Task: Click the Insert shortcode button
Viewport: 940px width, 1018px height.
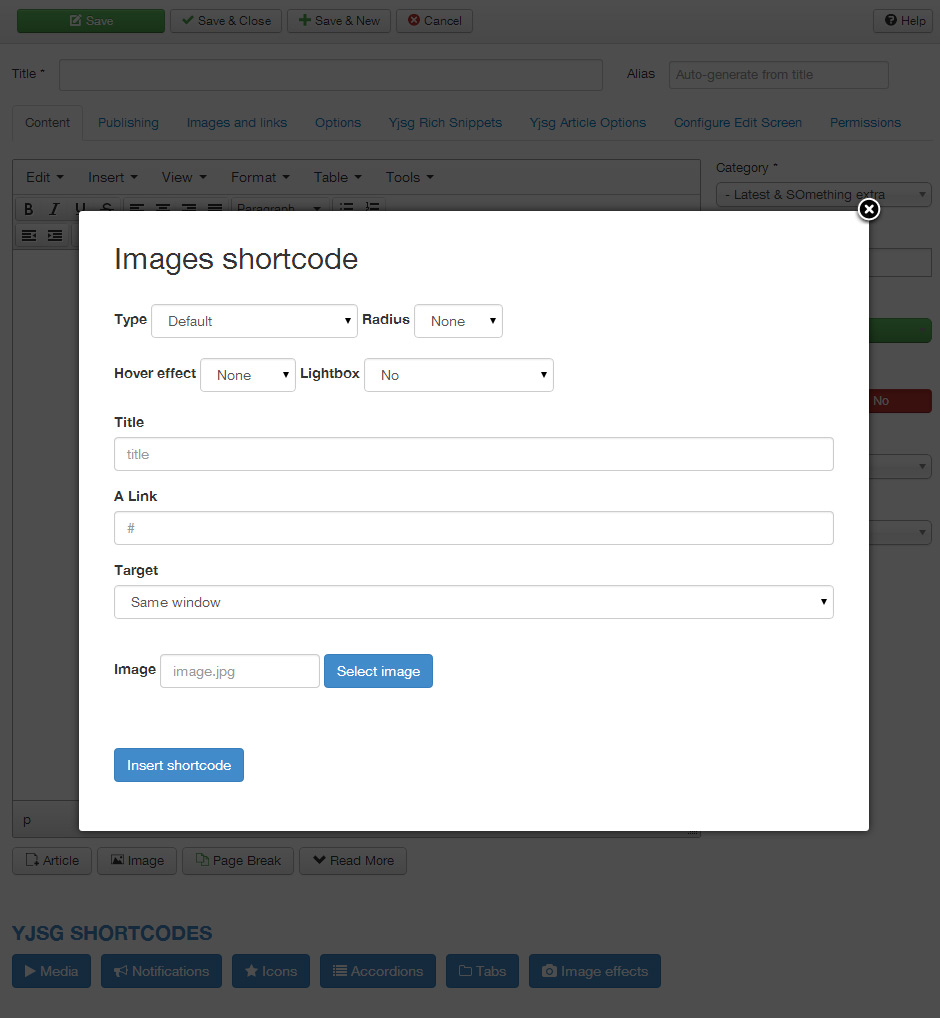Action: pyautogui.click(x=179, y=765)
